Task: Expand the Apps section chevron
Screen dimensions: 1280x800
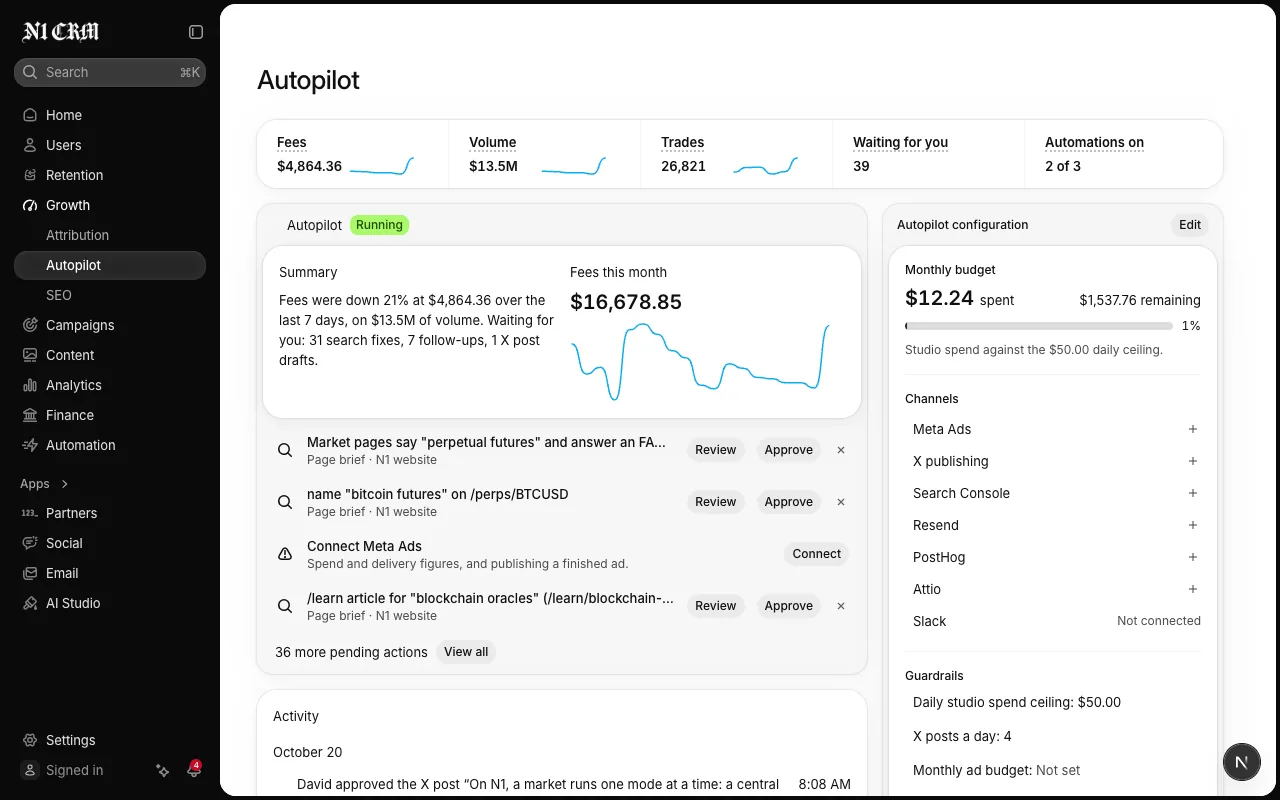Action: [65, 484]
